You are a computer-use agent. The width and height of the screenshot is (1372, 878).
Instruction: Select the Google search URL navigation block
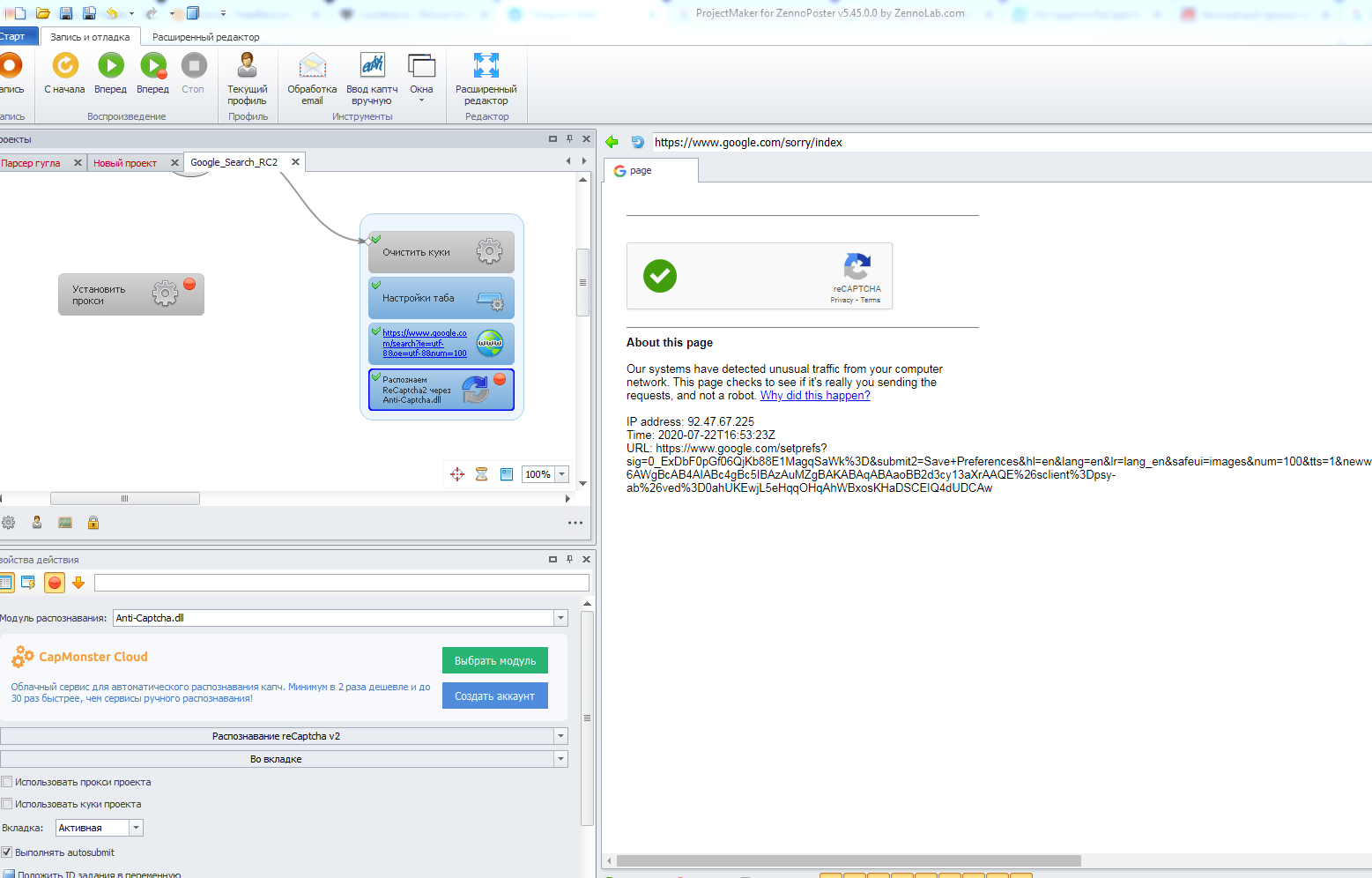(x=441, y=344)
